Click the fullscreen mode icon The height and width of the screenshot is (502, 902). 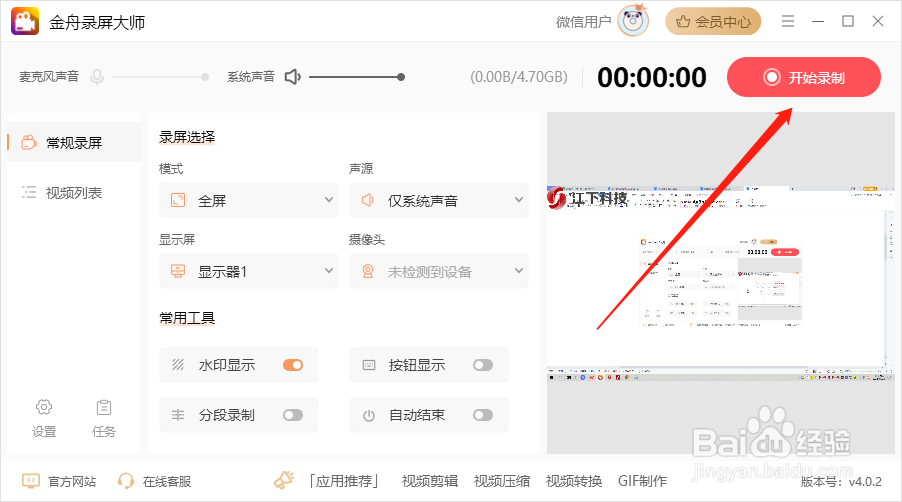pyautogui.click(x=178, y=200)
